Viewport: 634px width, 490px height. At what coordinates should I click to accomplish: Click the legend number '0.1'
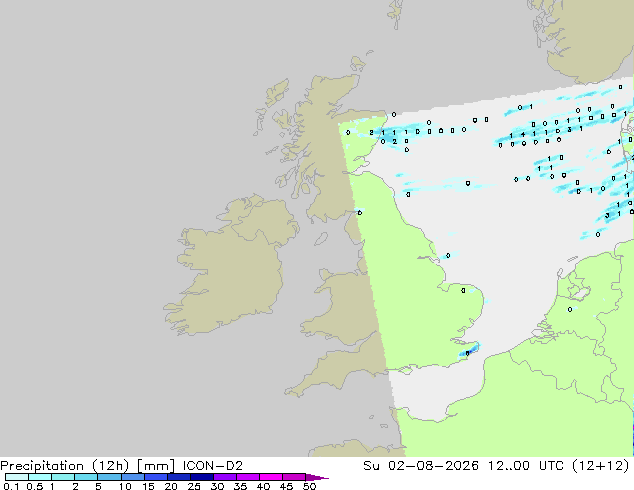11,486
